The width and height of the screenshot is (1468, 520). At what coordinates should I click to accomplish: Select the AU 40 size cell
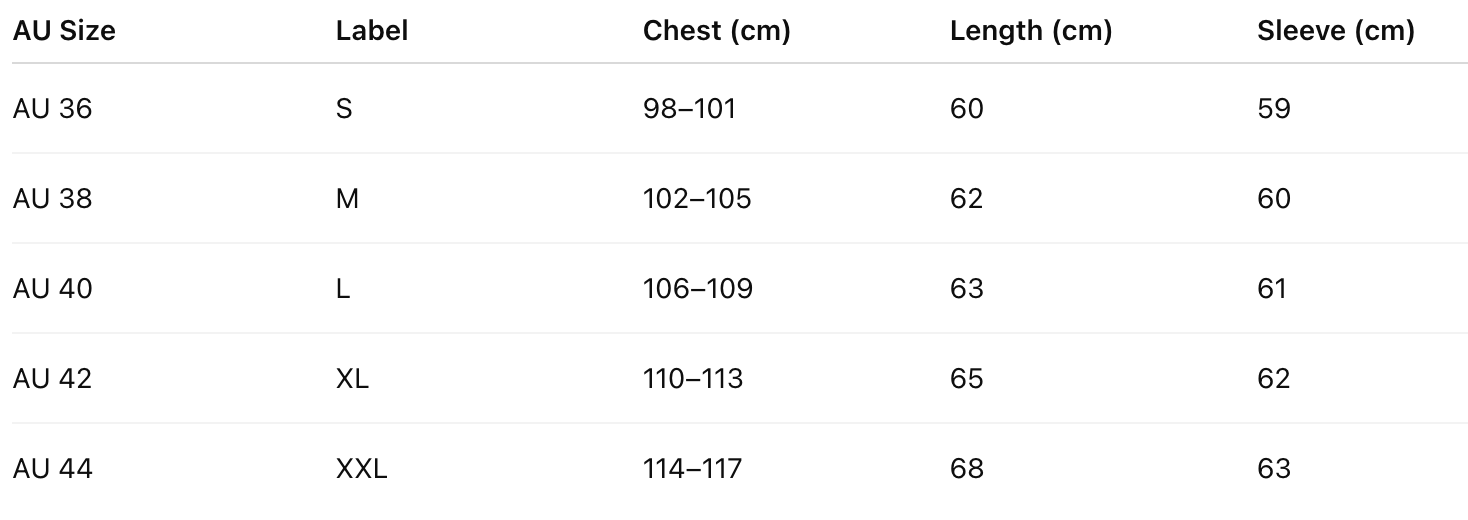pos(52,288)
